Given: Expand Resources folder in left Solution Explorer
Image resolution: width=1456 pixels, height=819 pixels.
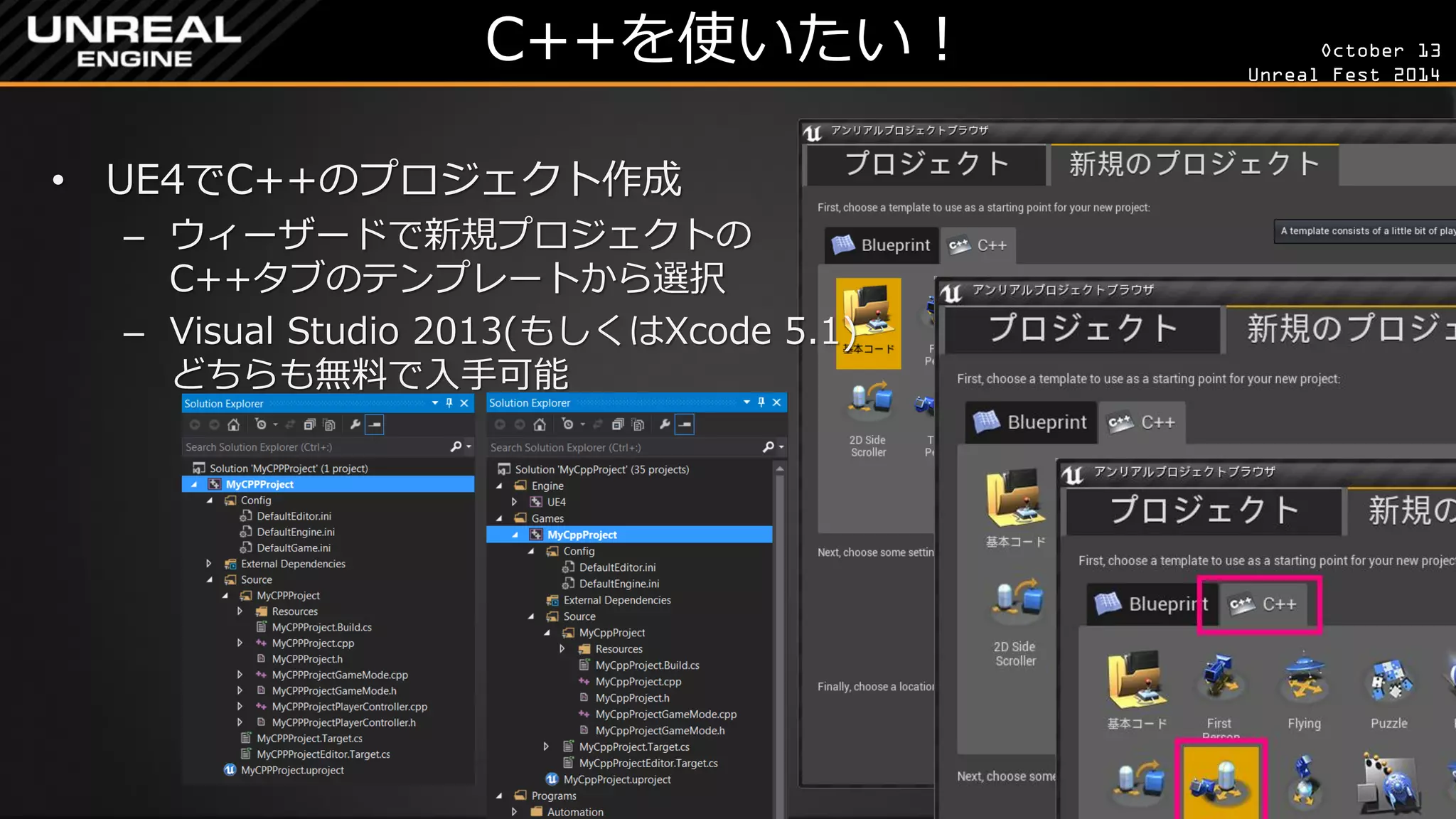Looking at the screenshot, I should click(x=240, y=611).
